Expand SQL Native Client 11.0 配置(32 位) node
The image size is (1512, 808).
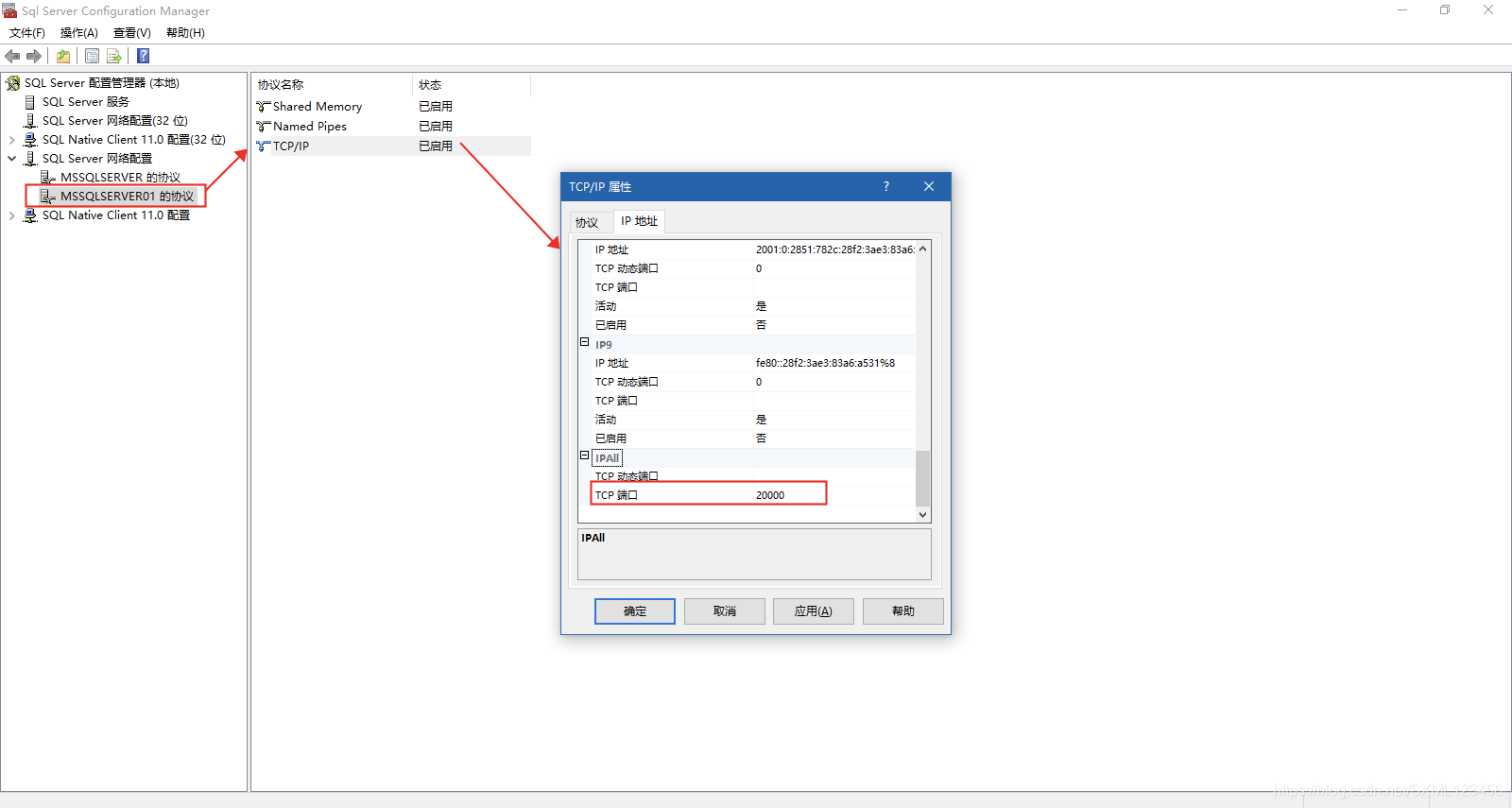point(11,140)
